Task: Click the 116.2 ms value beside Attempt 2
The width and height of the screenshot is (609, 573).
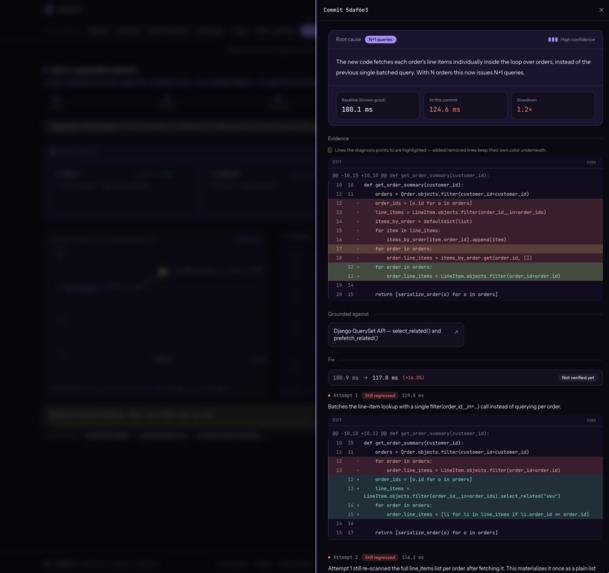Action: pyautogui.click(x=412, y=557)
